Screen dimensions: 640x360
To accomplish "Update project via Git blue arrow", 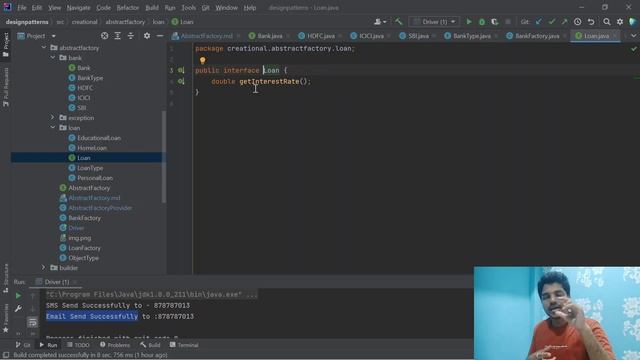I will tap(539, 22).
